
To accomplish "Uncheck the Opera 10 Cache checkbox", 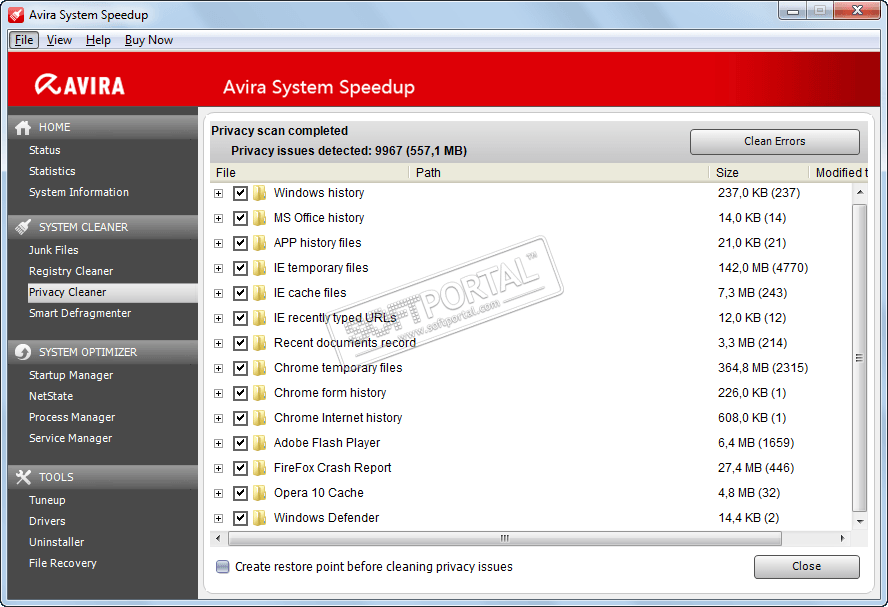I will (240, 493).
